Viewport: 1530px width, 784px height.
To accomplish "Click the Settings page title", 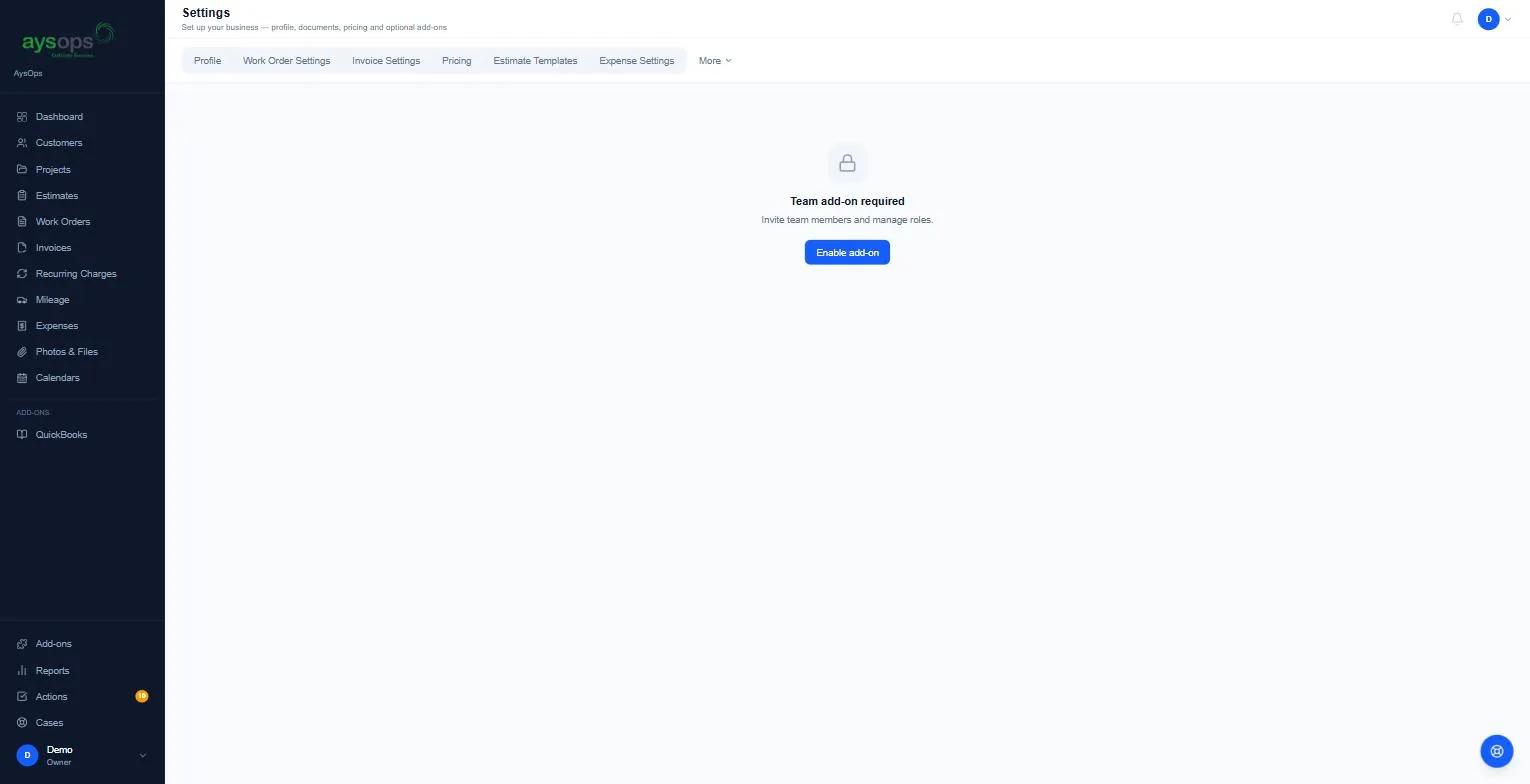I will 206,13.
